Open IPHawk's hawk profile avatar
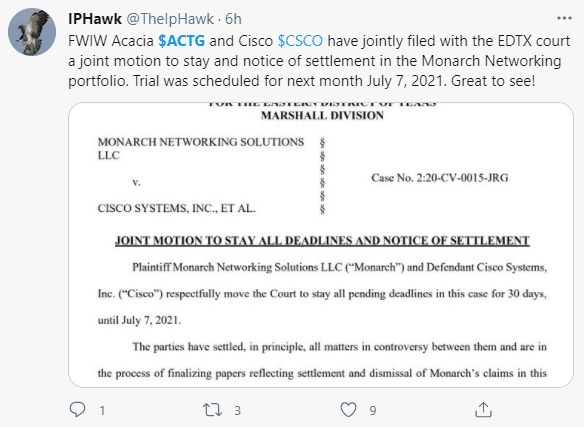Screen dimensions: 584x427 click(x=32, y=32)
